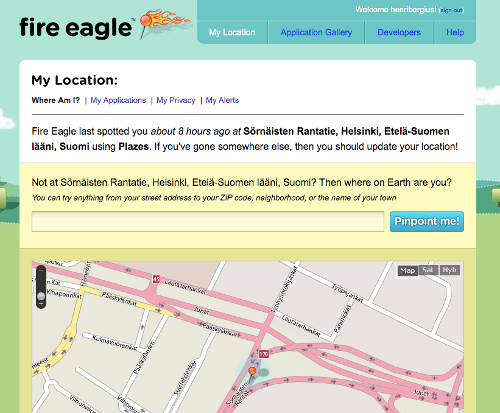The width and height of the screenshot is (500, 413).
Task: Switch map to Hyb hybrid view
Action: (450, 270)
